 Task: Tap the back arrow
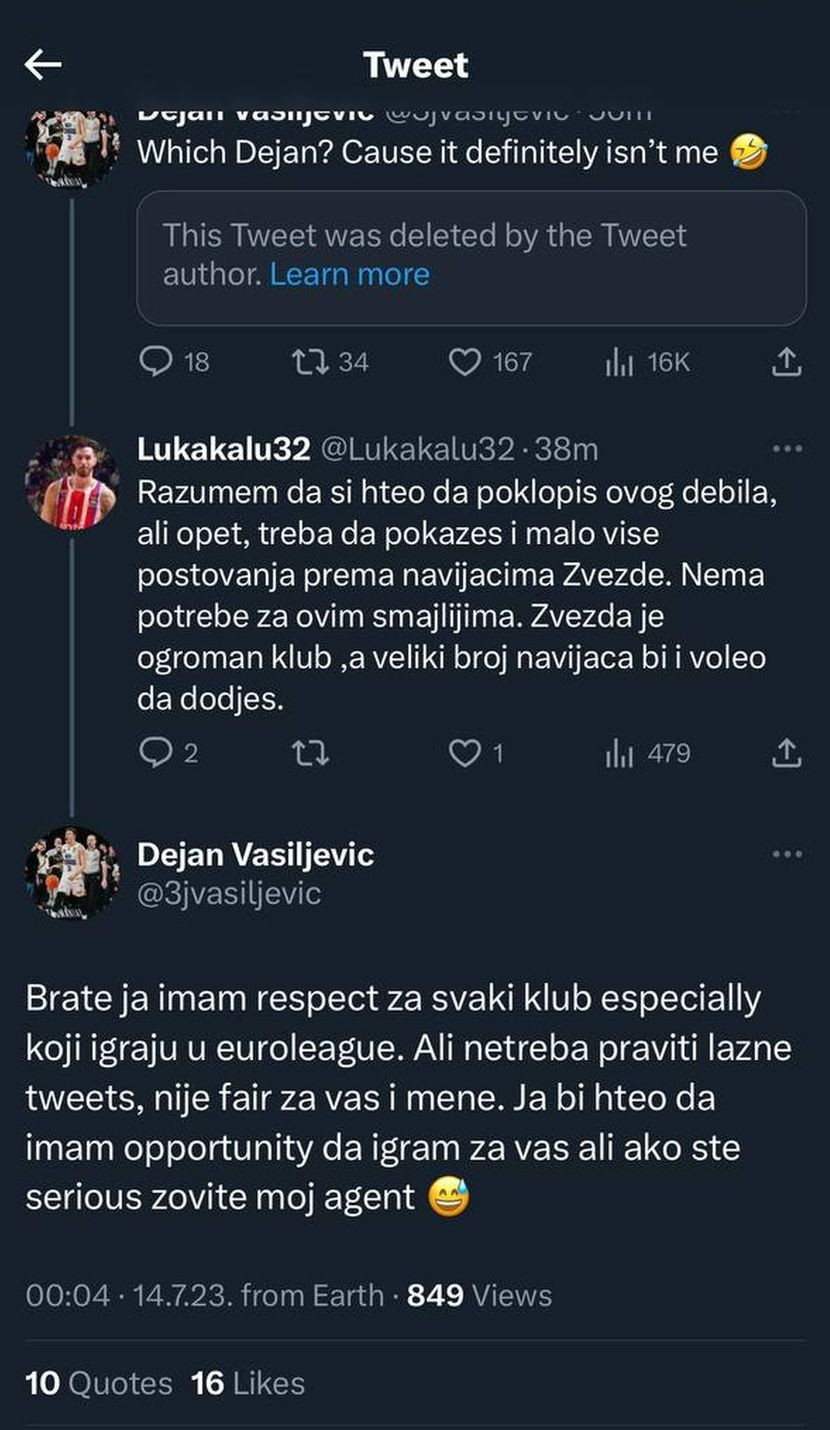tap(43, 66)
